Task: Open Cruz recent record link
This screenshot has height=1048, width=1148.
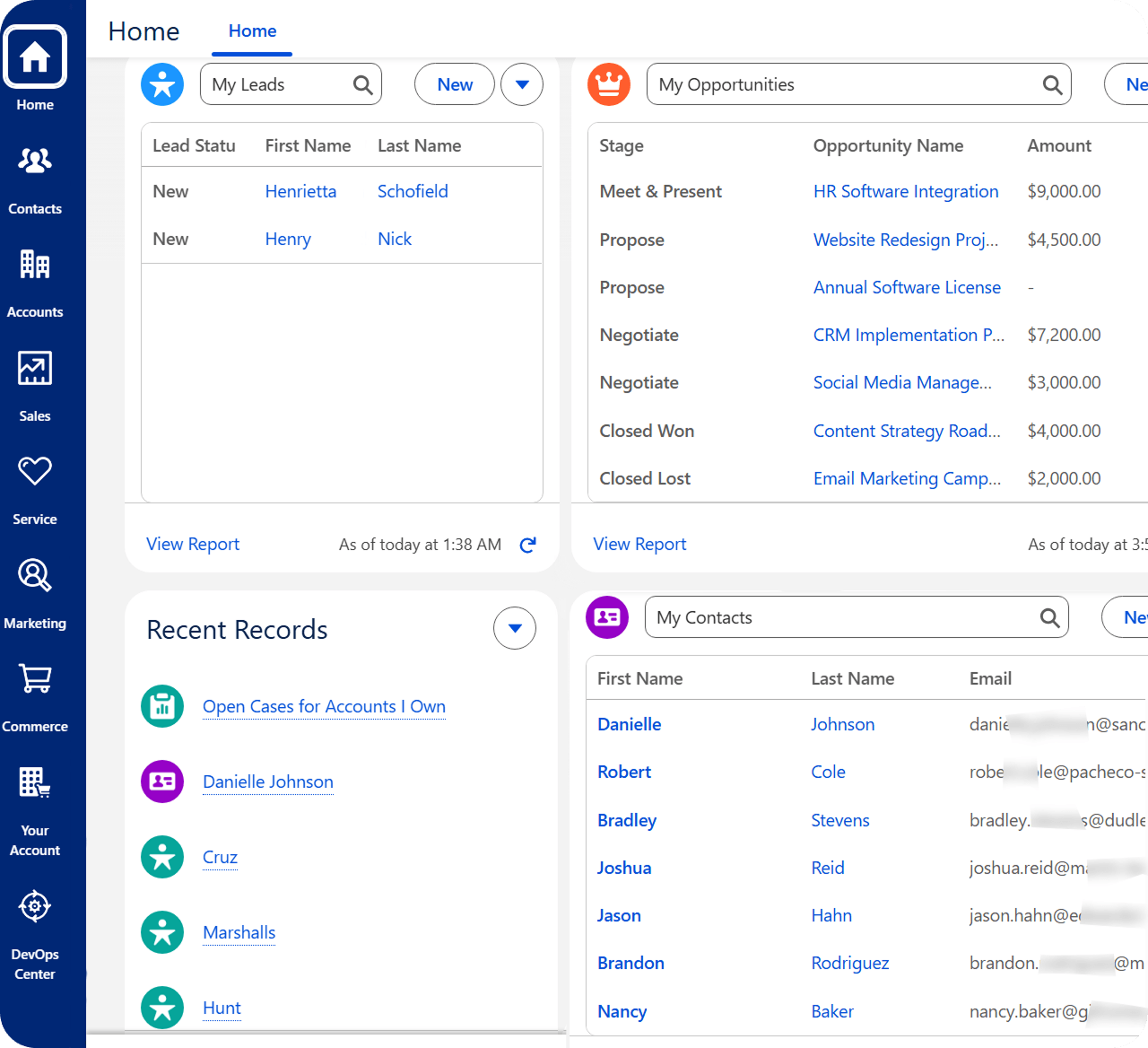Action: 220,857
